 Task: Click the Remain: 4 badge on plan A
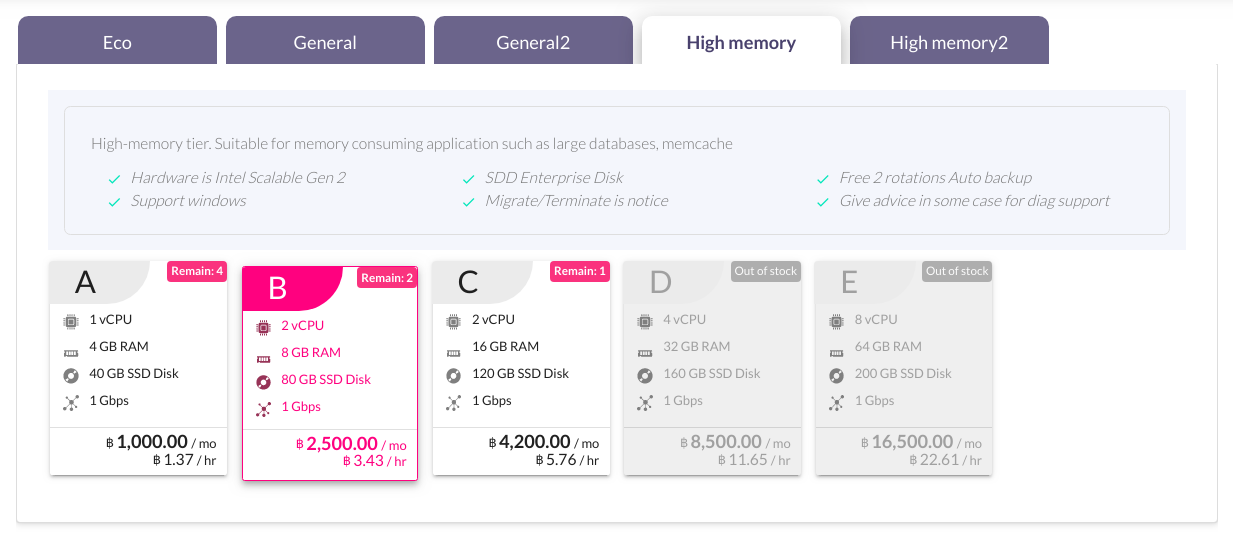197,271
